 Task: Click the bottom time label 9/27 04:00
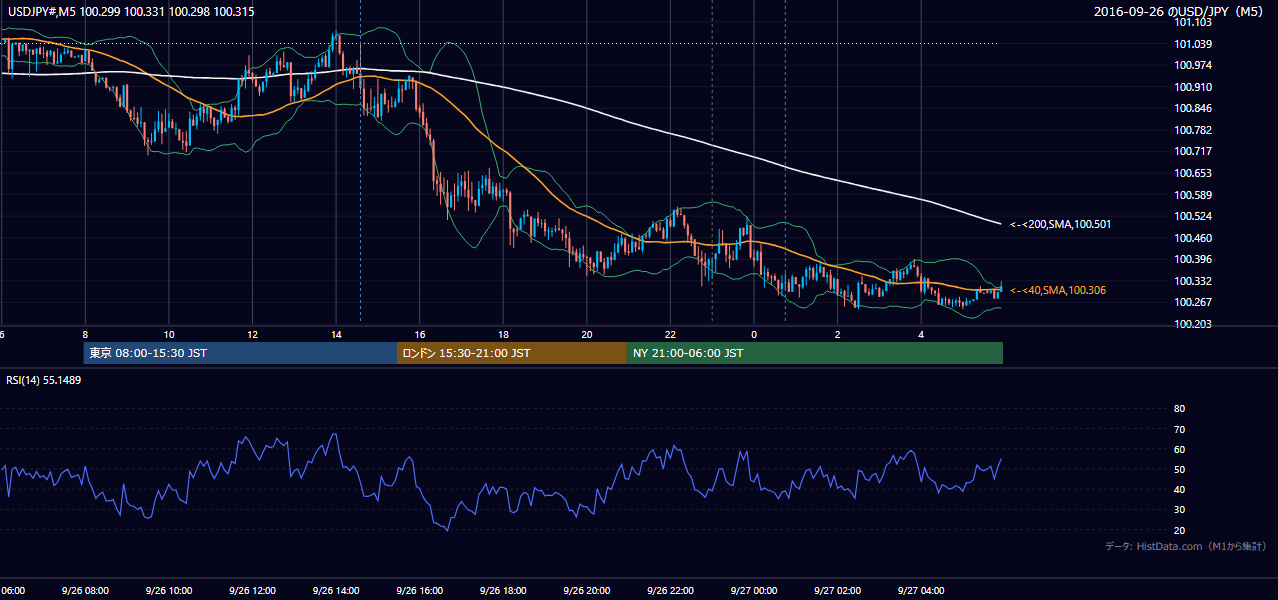[x=920, y=591]
